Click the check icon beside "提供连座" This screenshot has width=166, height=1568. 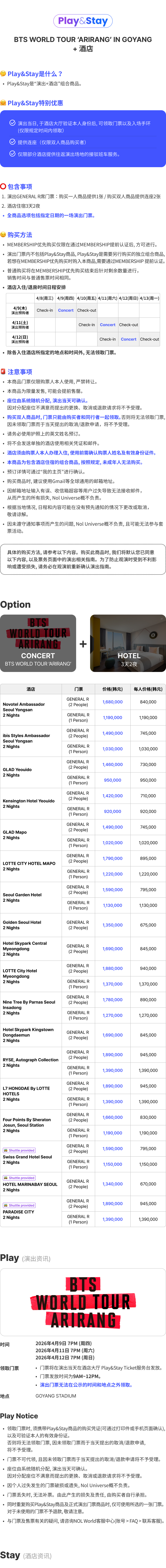[12, 142]
